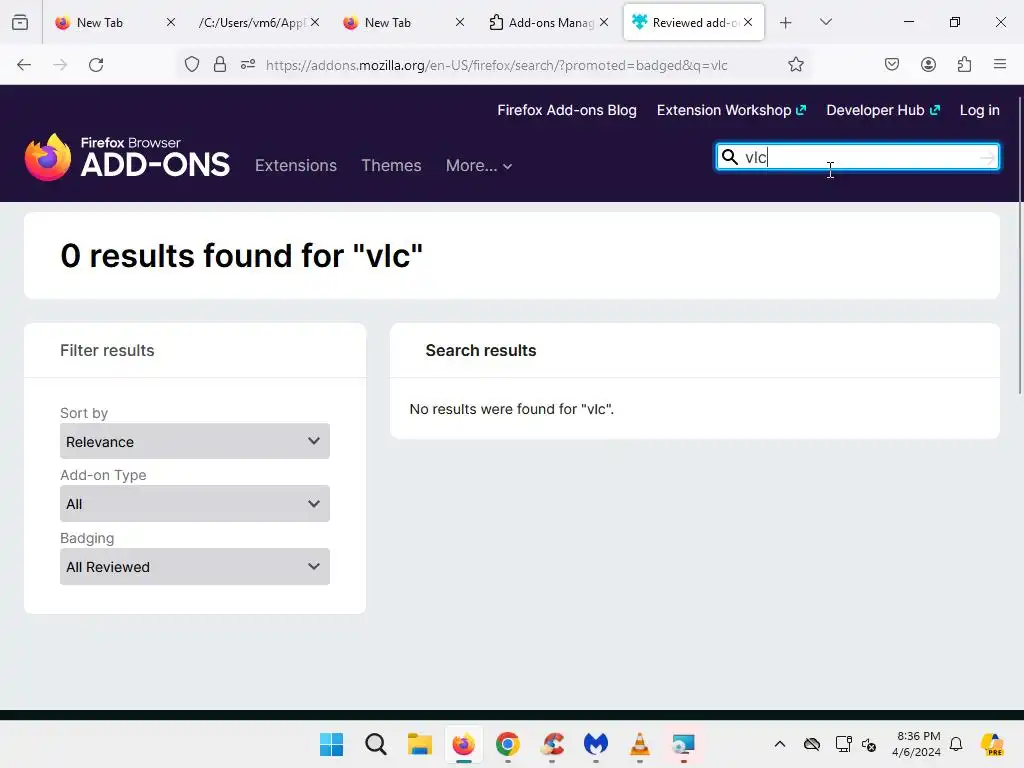Image resolution: width=1024 pixels, height=768 pixels.
Task: Close the Add-ons Manager tab
Action: [x=604, y=23]
